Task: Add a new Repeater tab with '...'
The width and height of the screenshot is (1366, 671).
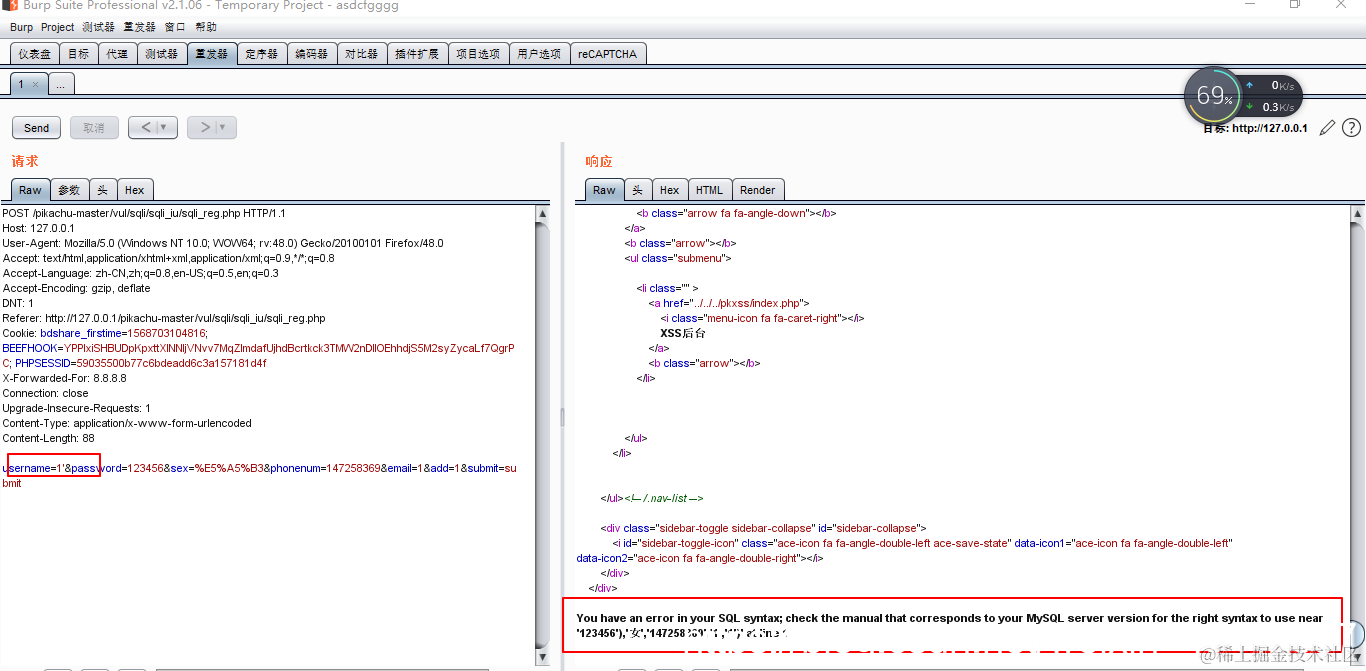Action: tap(60, 85)
